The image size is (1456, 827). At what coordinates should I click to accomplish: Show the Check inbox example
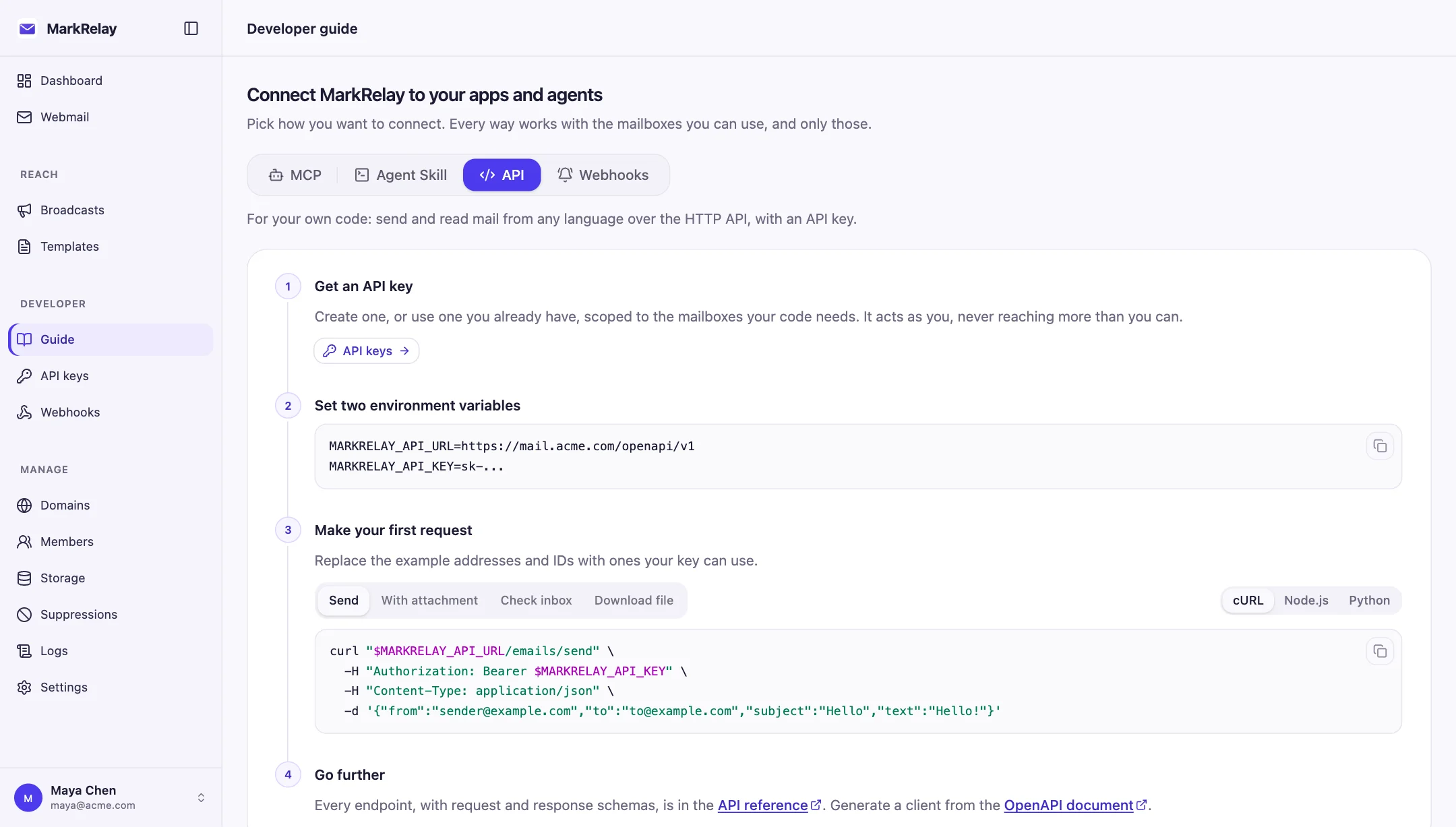[536, 601]
